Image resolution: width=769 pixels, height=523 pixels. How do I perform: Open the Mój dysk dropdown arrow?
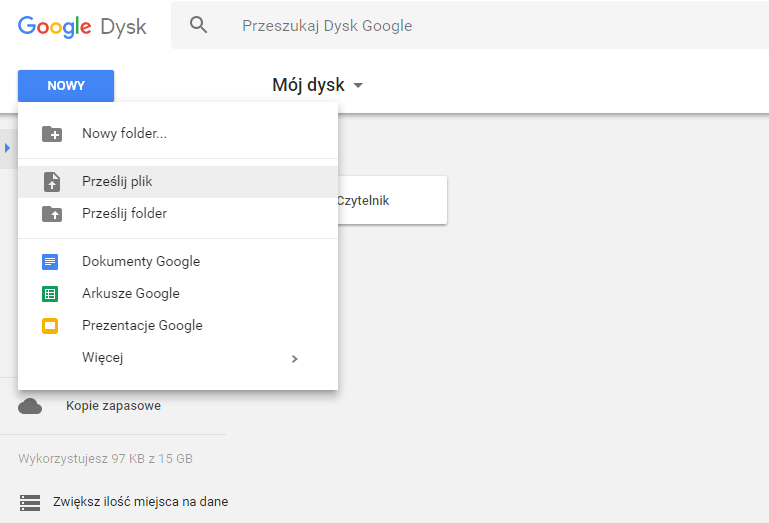[x=358, y=85]
